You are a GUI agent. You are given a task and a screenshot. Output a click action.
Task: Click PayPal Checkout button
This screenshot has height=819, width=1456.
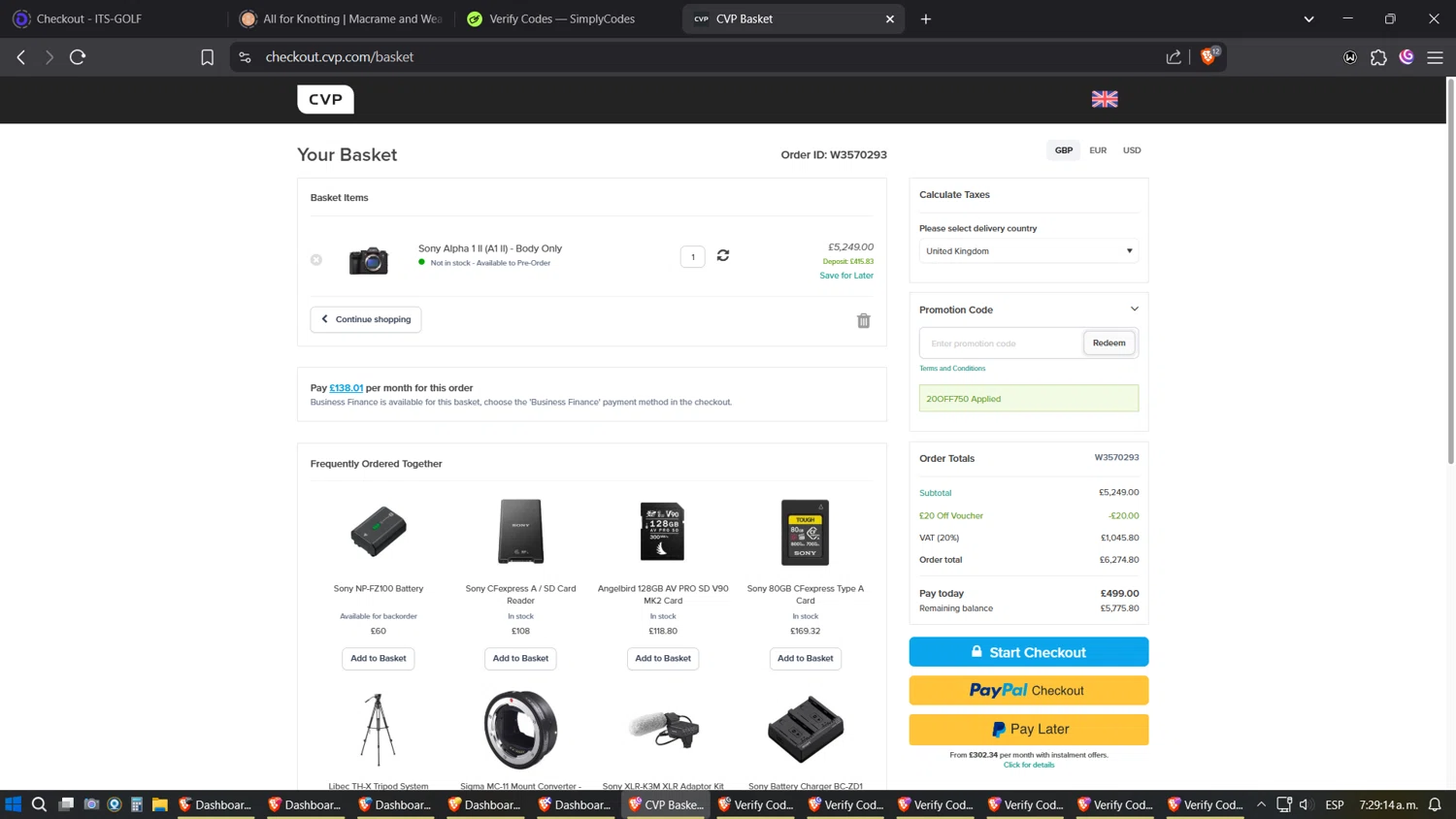pyautogui.click(x=1029, y=691)
